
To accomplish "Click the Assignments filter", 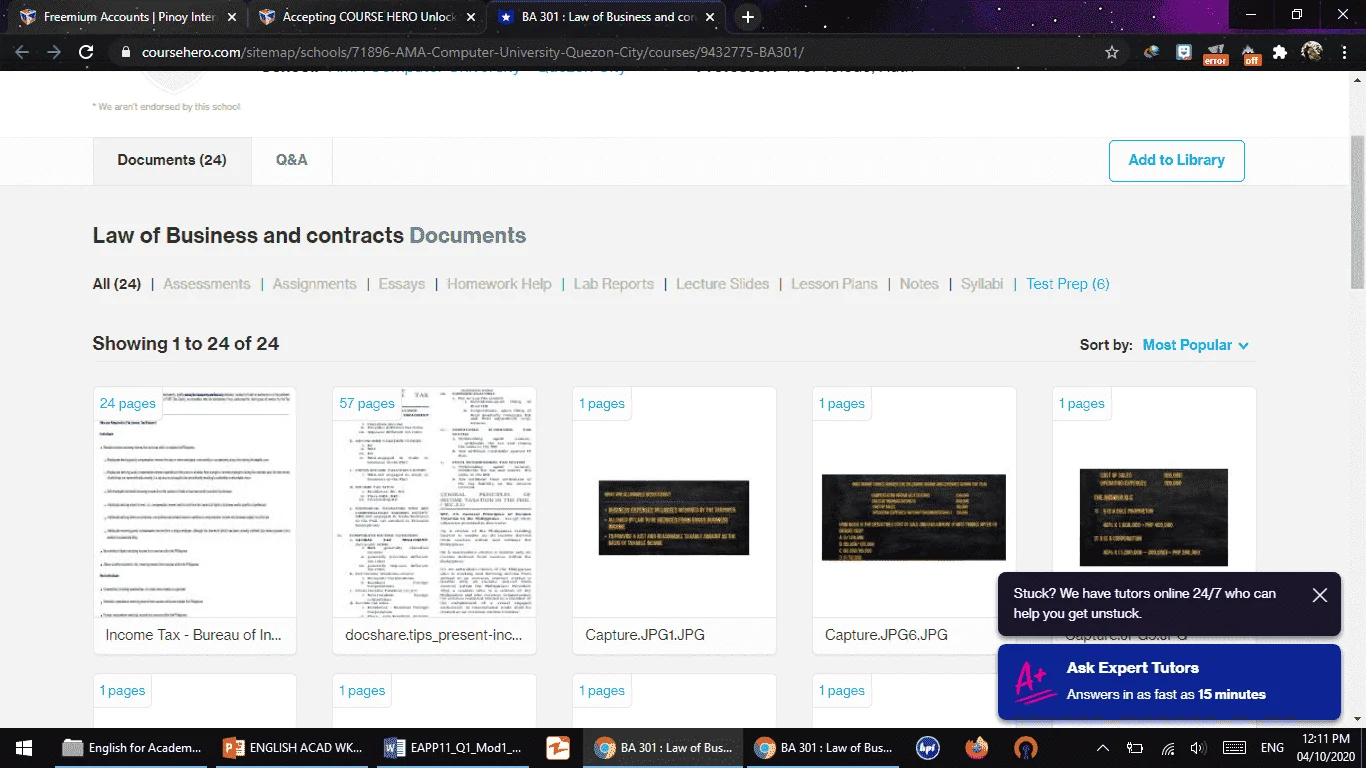I will pyautogui.click(x=315, y=284).
